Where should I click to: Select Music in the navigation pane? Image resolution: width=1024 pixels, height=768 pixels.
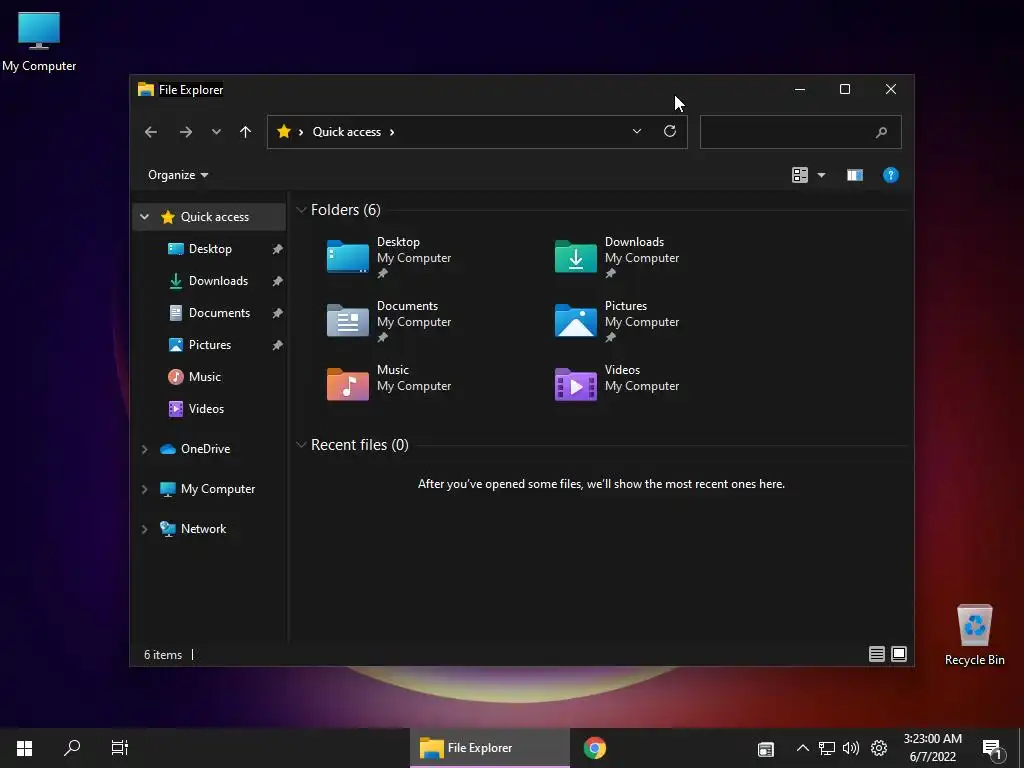pyautogui.click(x=204, y=377)
